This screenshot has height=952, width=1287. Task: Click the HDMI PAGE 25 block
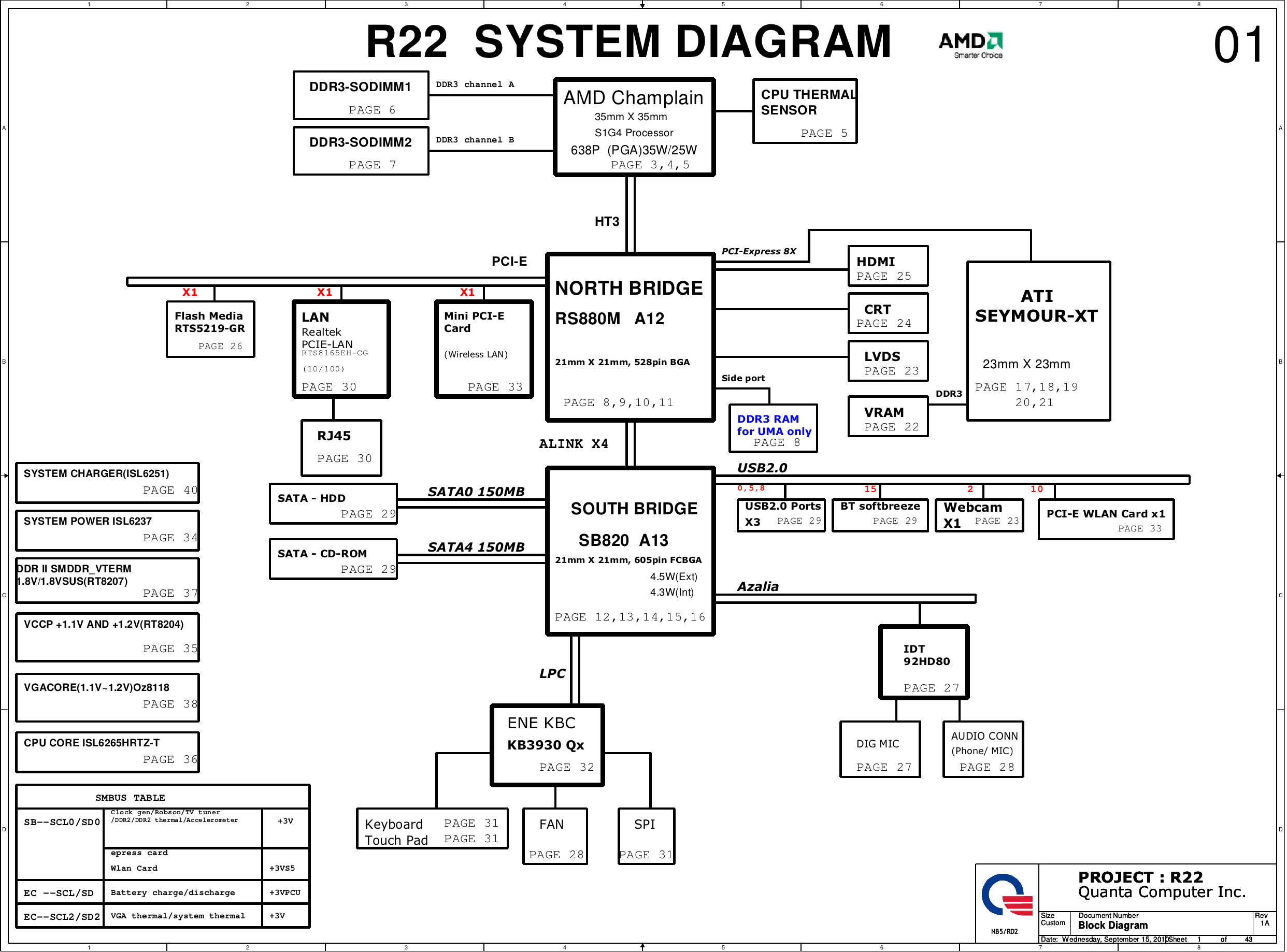coord(888,266)
